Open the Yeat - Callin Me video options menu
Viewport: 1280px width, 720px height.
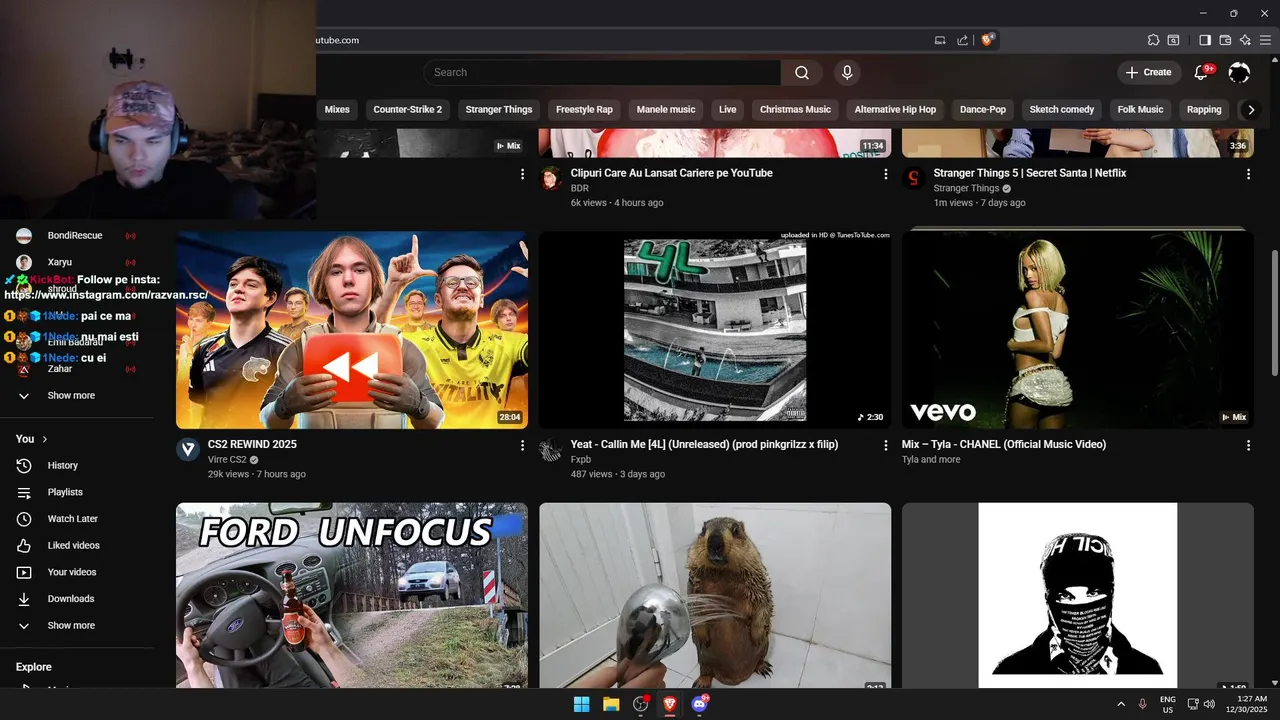[x=885, y=445]
